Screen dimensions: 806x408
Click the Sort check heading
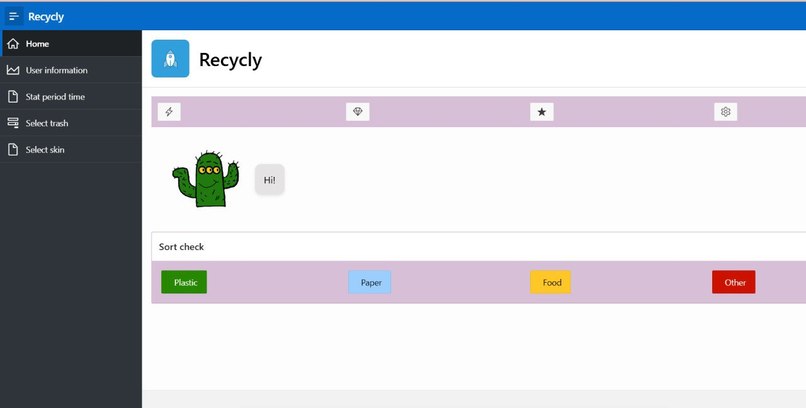click(x=181, y=247)
